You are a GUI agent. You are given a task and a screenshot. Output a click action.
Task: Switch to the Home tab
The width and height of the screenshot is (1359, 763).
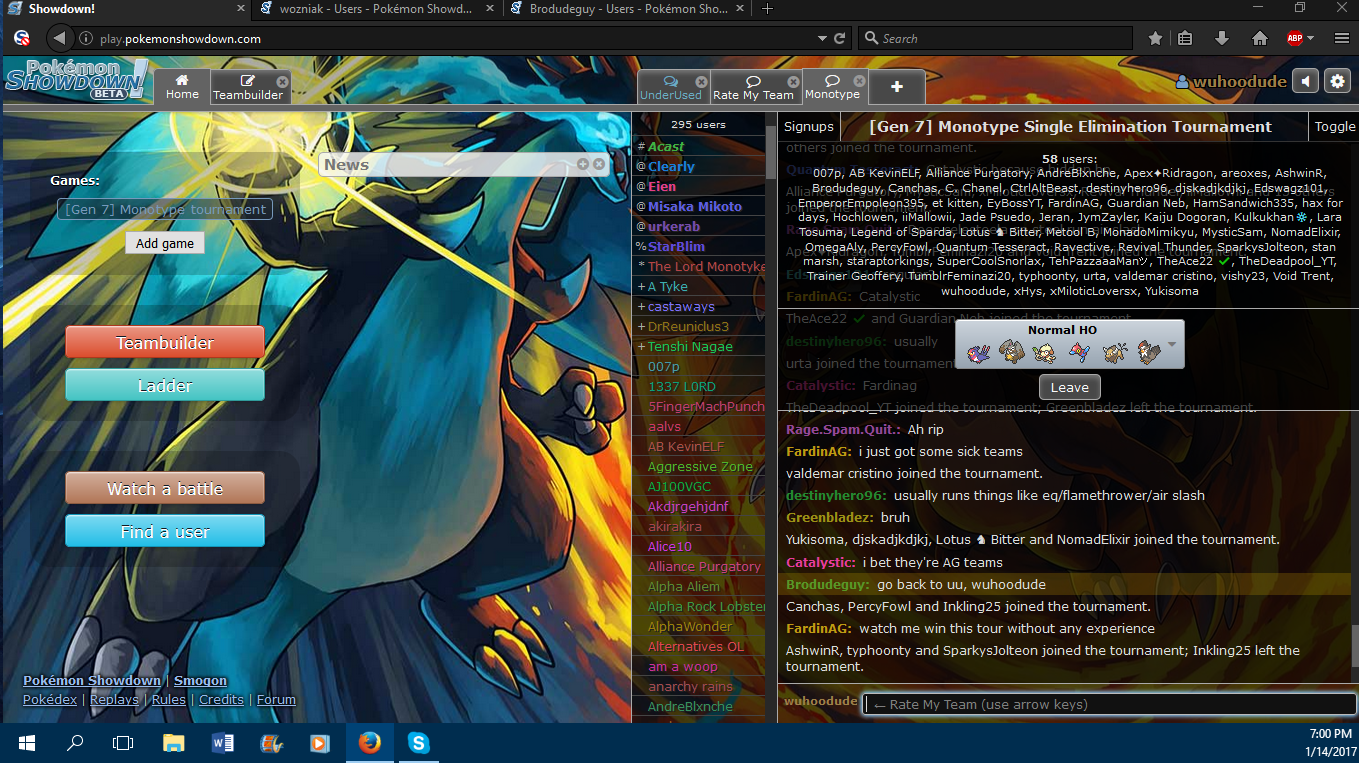182,87
